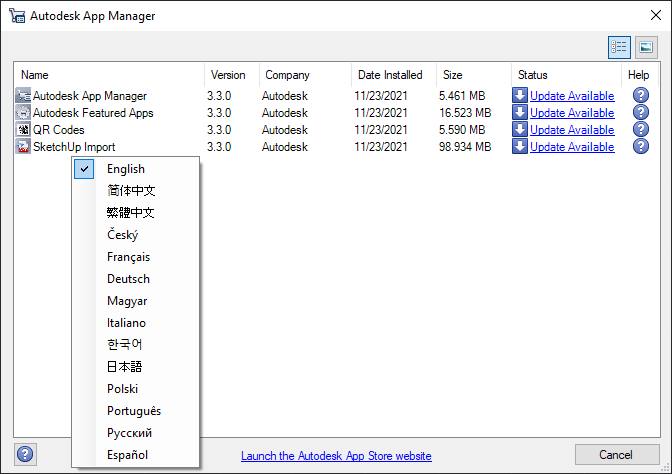Click download icon for QR Codes update
The width and height of the screenshot is (672, 474).
520,130
